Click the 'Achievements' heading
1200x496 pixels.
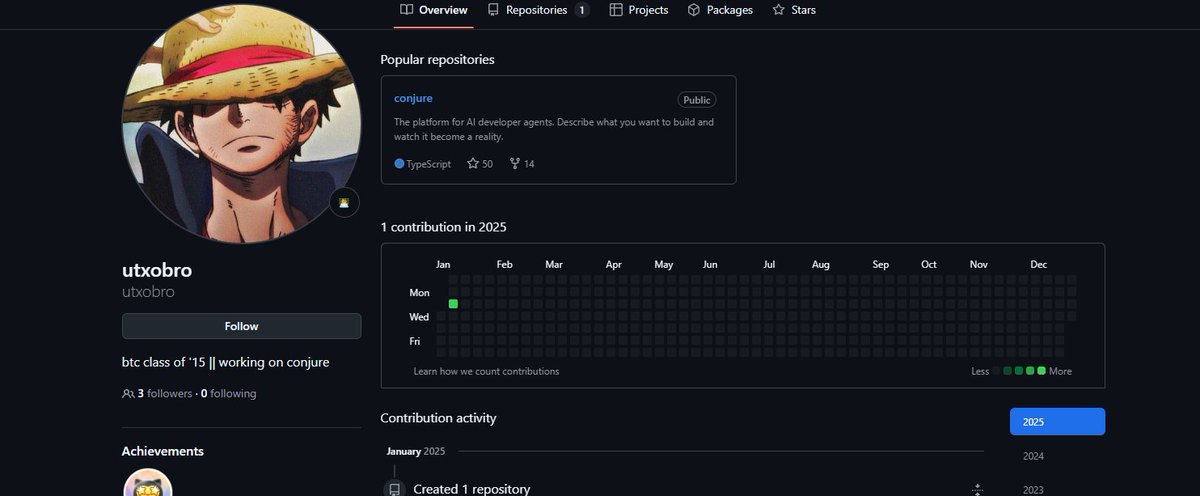[x=163, y=451]
